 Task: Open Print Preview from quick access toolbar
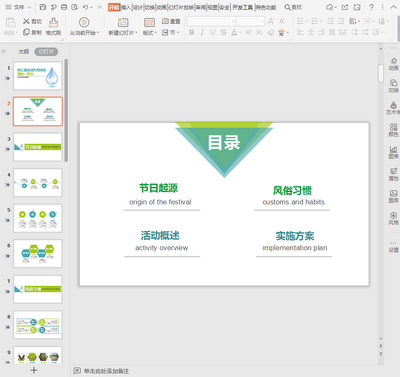[75, 7]
